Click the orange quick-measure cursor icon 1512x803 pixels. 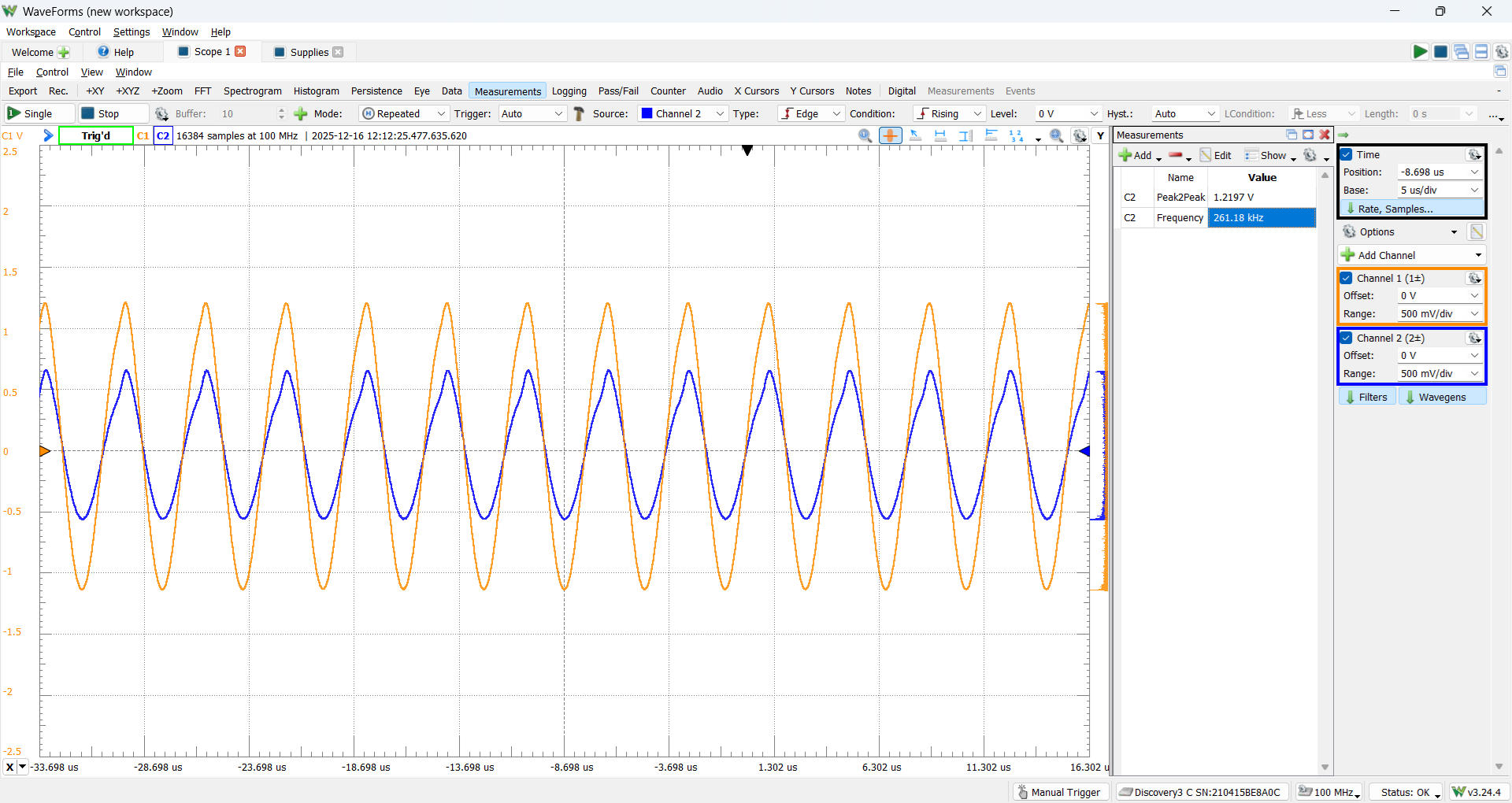[x=890, y=135]
